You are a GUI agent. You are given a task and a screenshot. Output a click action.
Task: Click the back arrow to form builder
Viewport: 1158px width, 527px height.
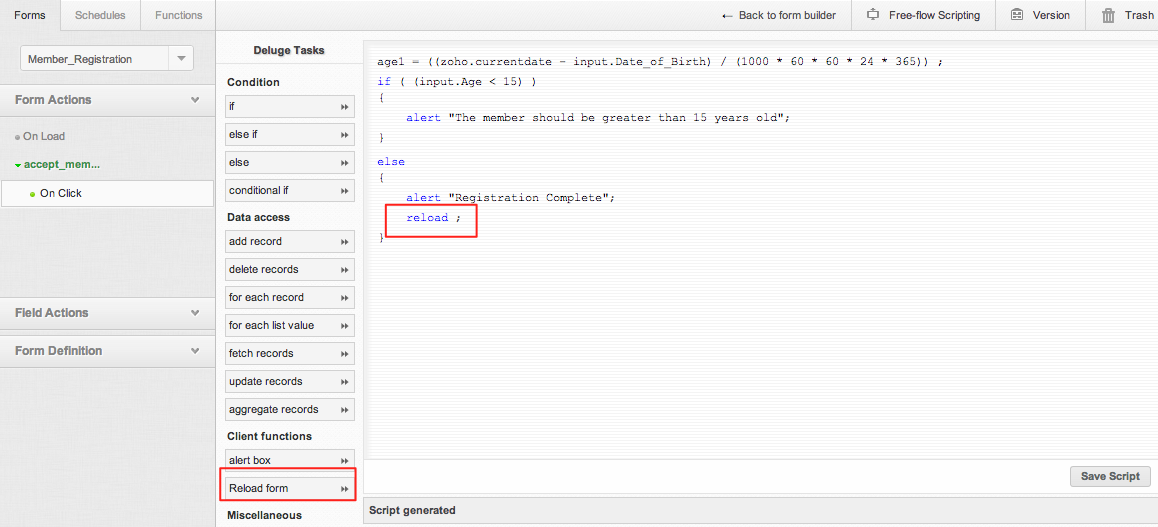pyautogui.click(x=727, y=15)
